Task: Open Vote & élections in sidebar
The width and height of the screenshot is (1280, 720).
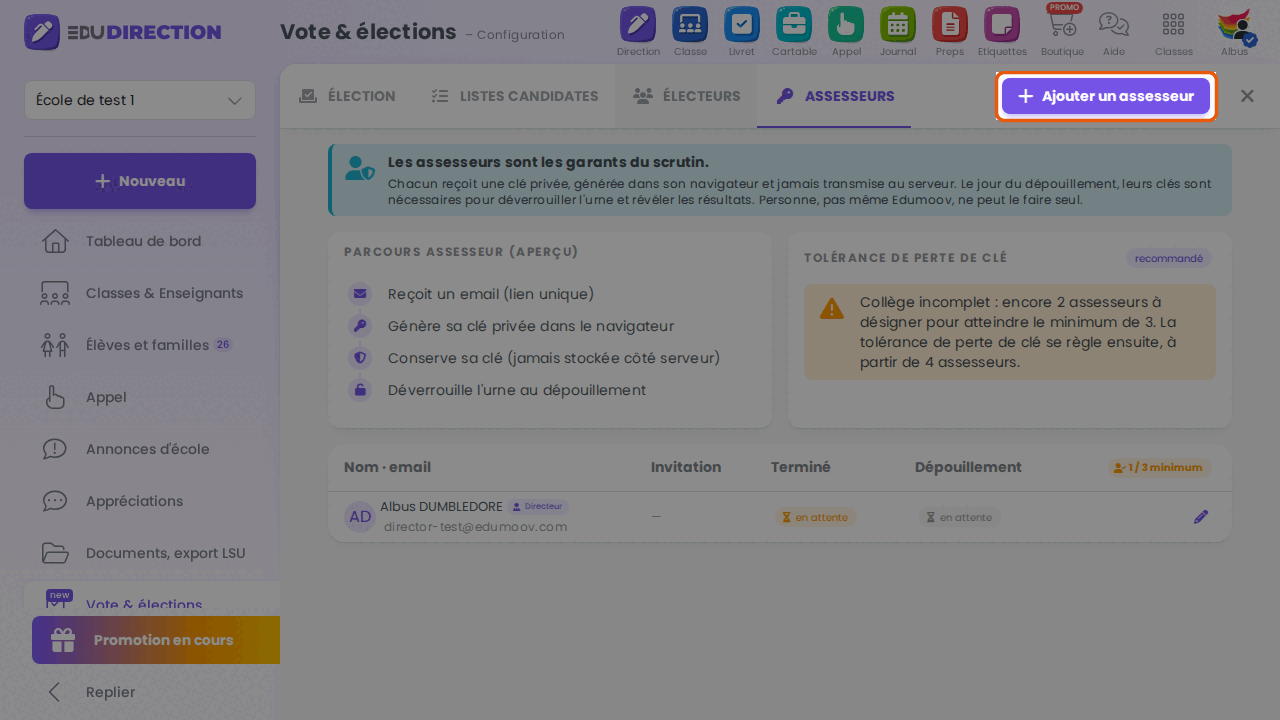Action: (x=150, y=598)
